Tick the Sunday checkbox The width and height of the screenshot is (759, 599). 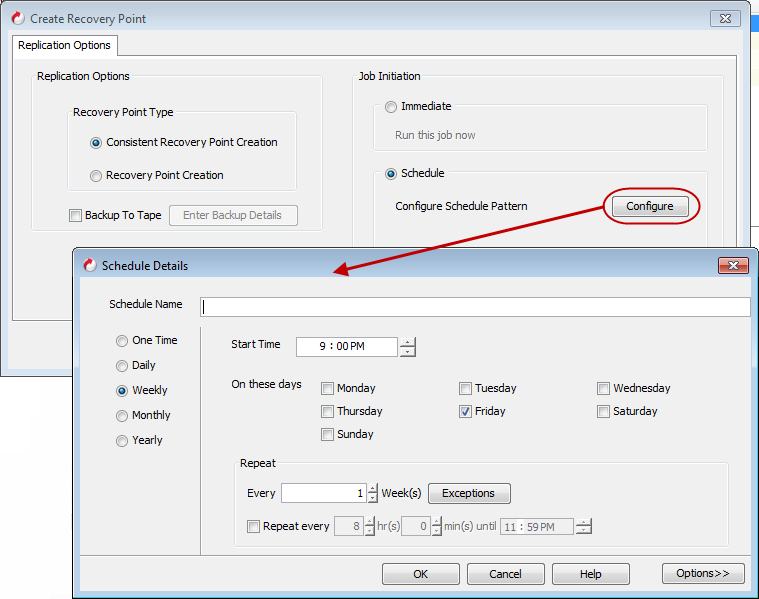pos(328,434)
